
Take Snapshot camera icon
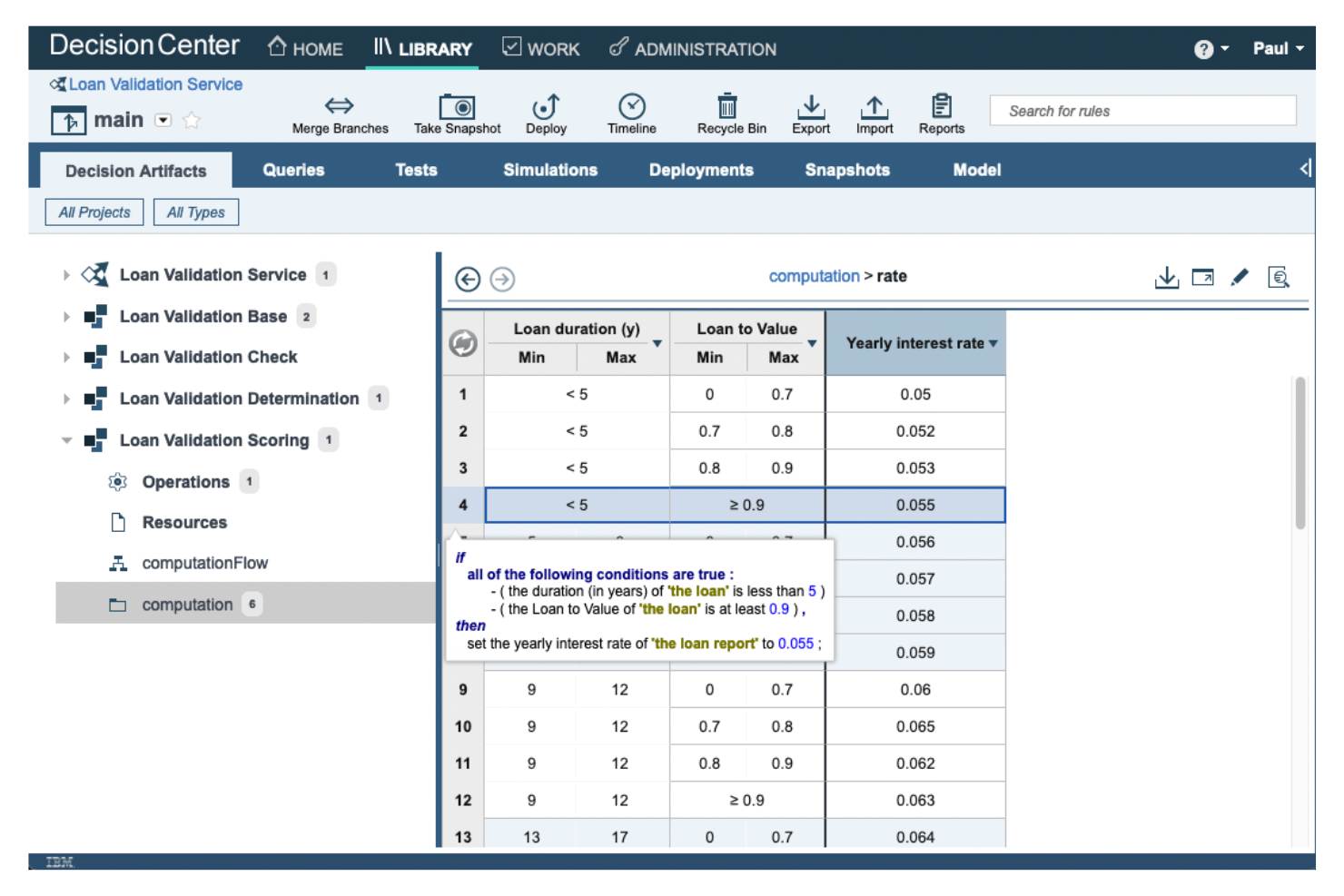[x=457, y=106]
